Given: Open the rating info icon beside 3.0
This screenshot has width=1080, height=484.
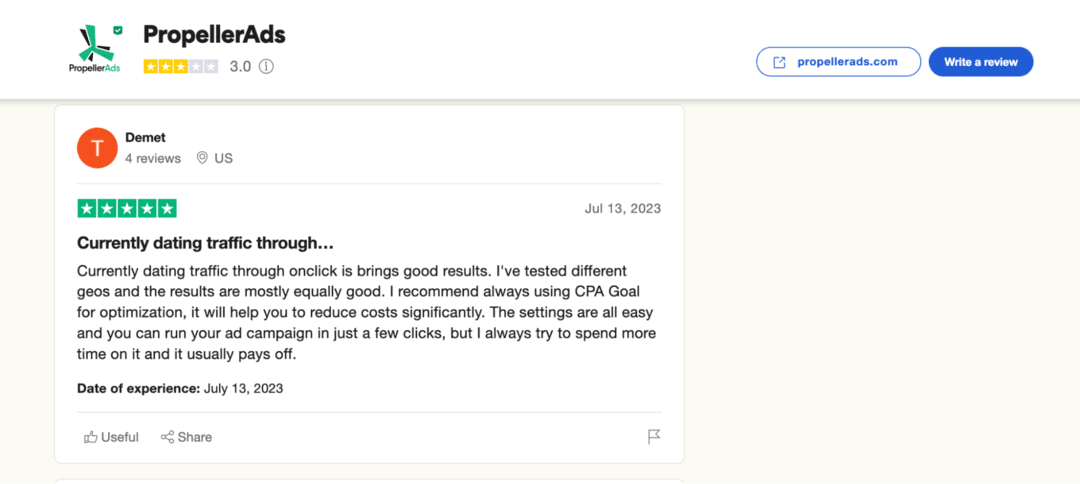Looking at the screenshot, I should [x=266, y=67].
